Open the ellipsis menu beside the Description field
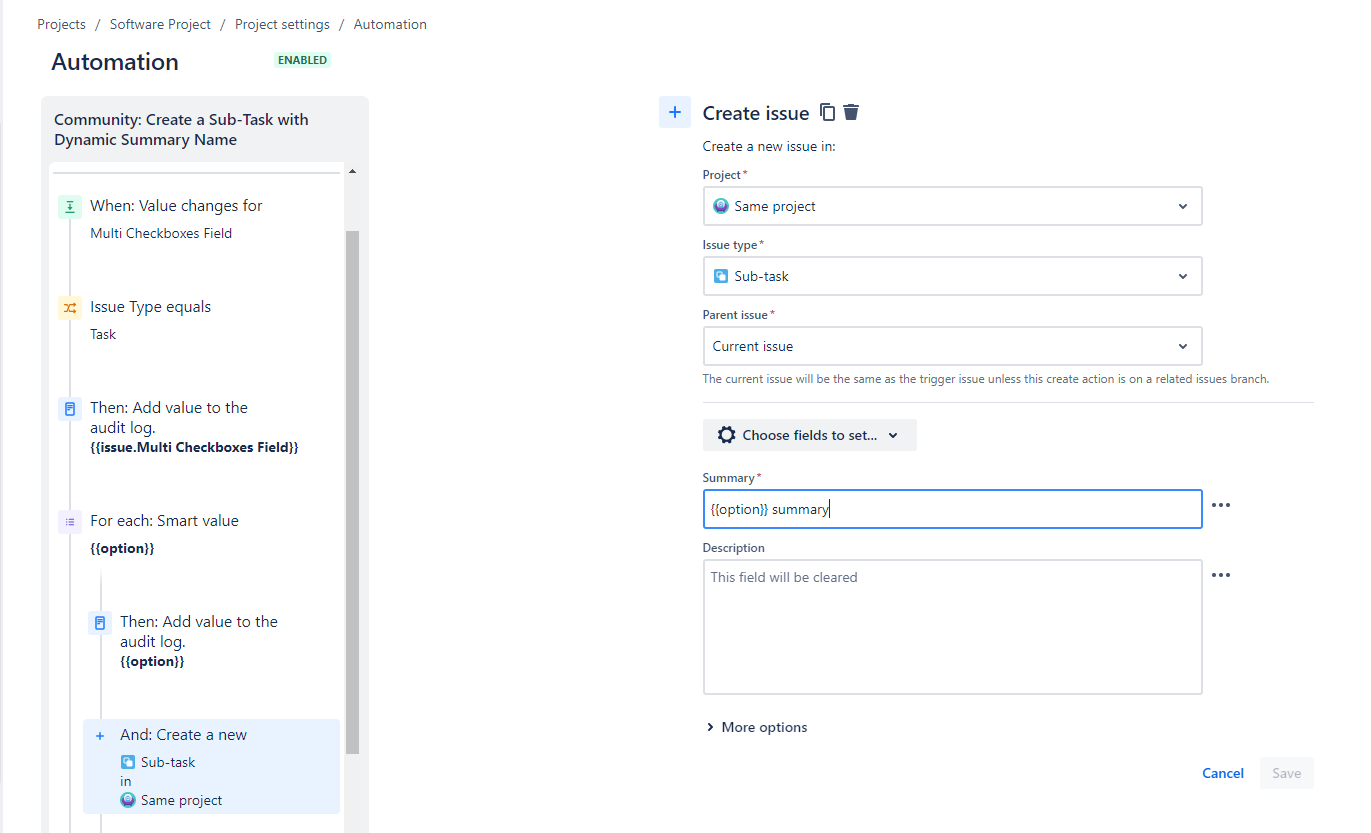The width and height of the screenshot is (1371, 833). point(1220,575)
